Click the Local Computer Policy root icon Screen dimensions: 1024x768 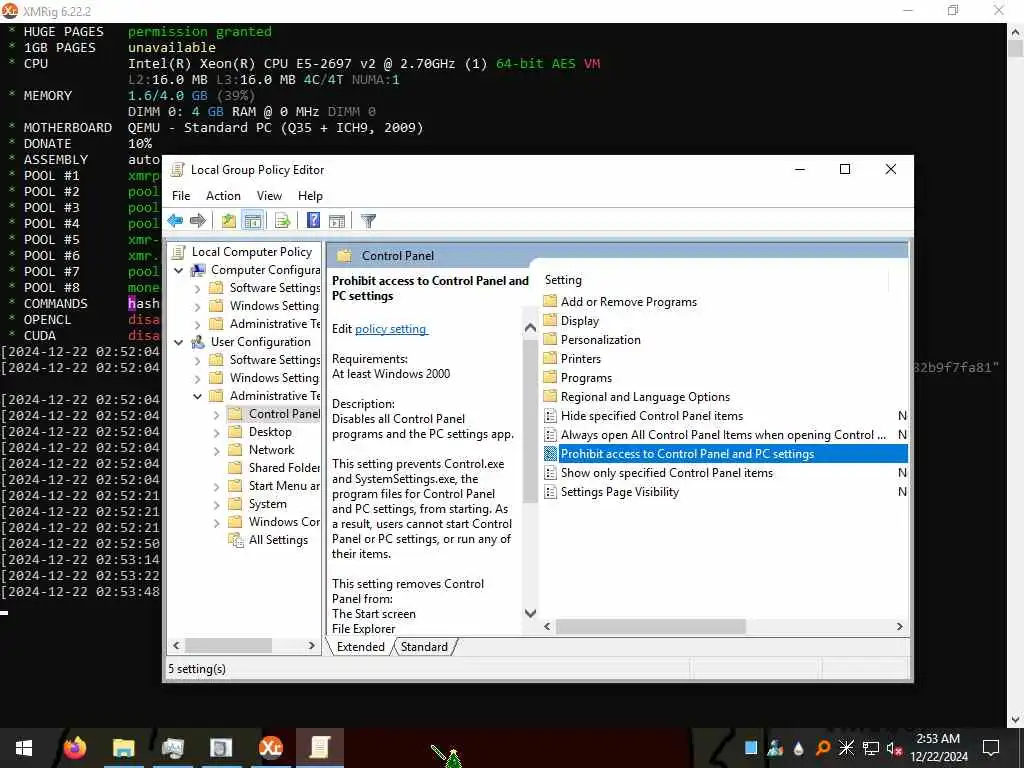pos(178,251)
